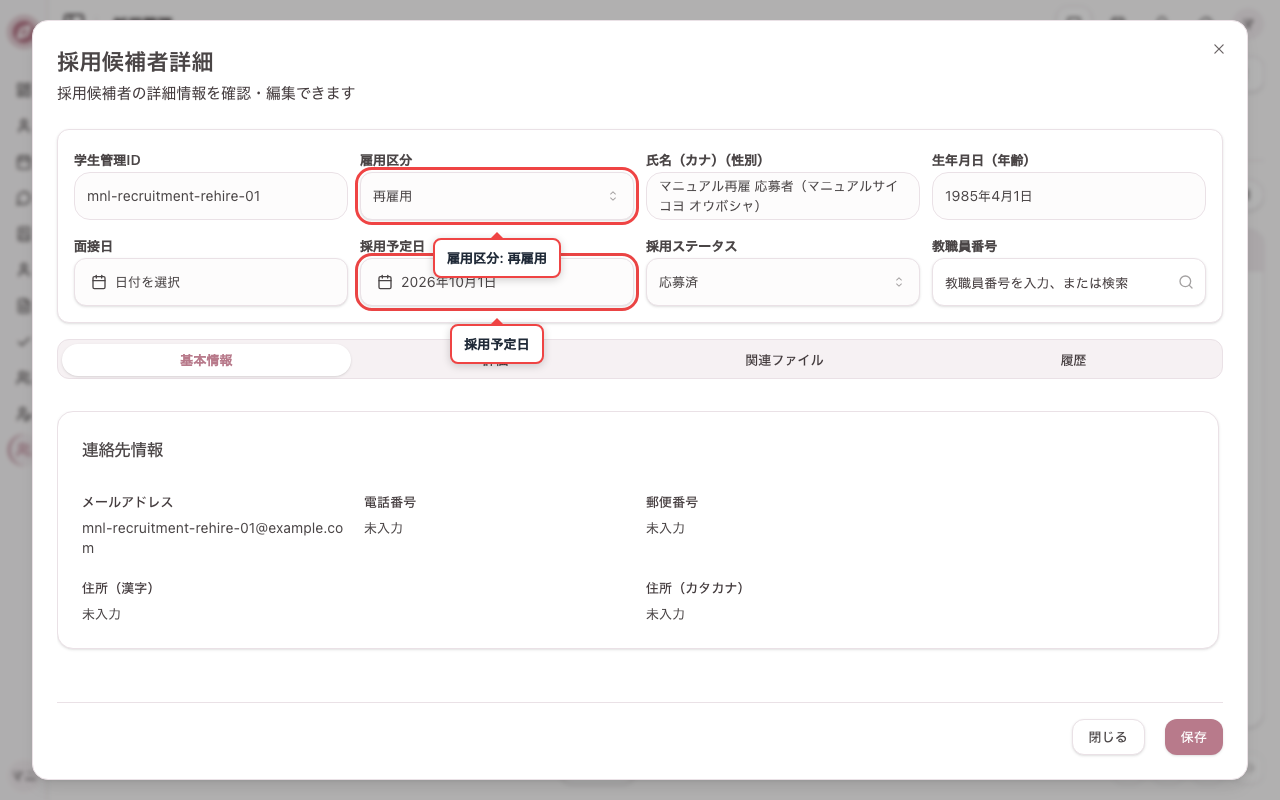Click the 未入力 value under 住所(カタカナ)
1280x800 pixels.
[665, 614]
